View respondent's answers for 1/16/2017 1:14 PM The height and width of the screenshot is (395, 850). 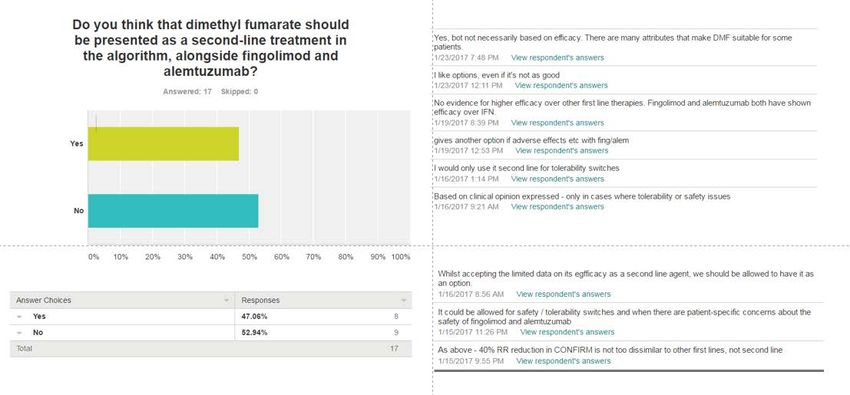557,179
